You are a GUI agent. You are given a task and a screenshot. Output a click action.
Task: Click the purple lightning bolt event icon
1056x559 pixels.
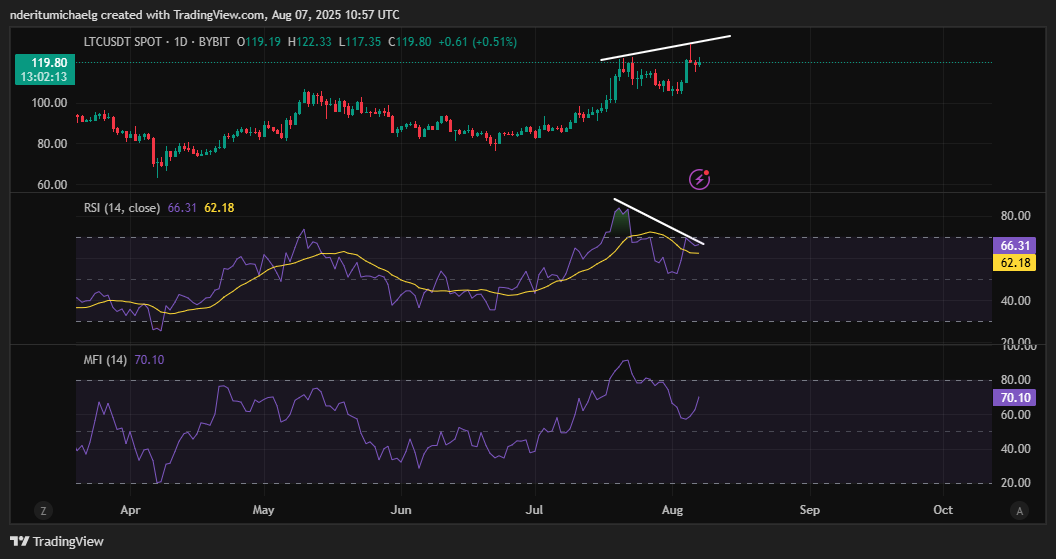[x=700, y=179]
